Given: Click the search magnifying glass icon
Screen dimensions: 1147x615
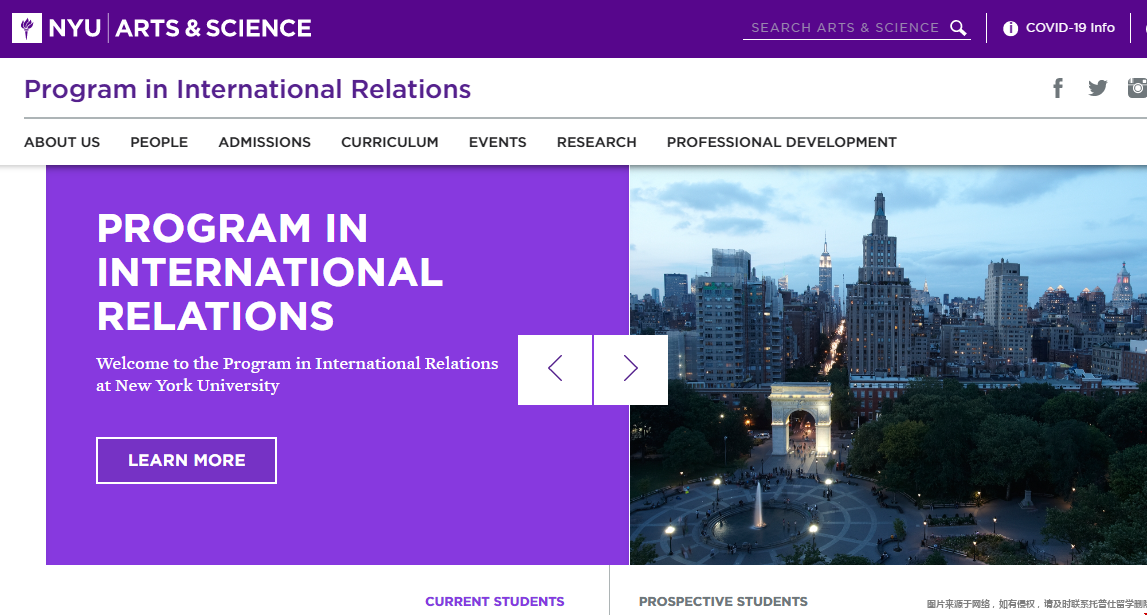Looking at the screenshot, I should (x=958, y=28).
